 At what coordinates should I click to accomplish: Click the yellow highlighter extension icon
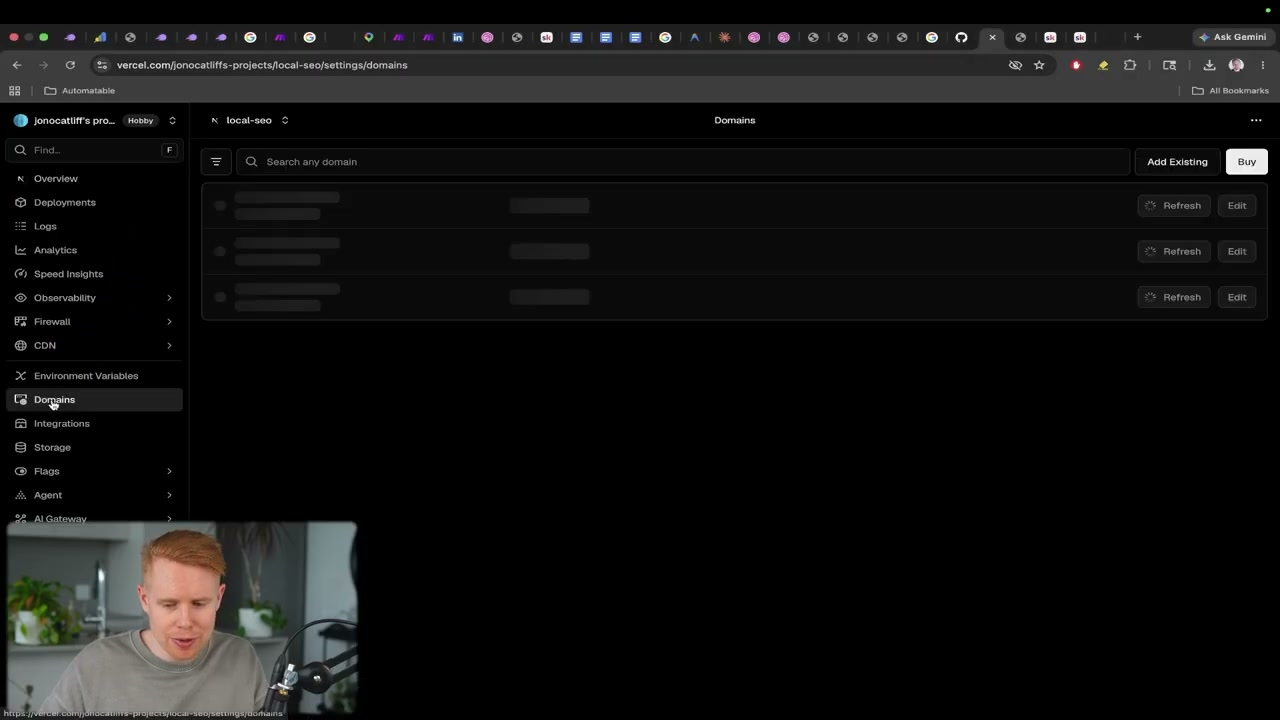coord(1103,65)
